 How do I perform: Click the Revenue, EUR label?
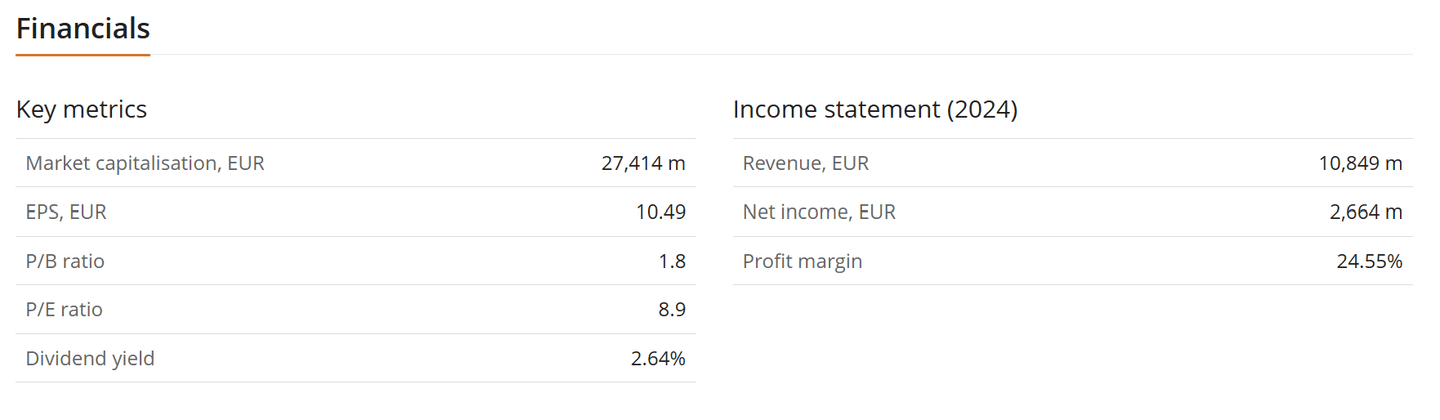(806, 163)
